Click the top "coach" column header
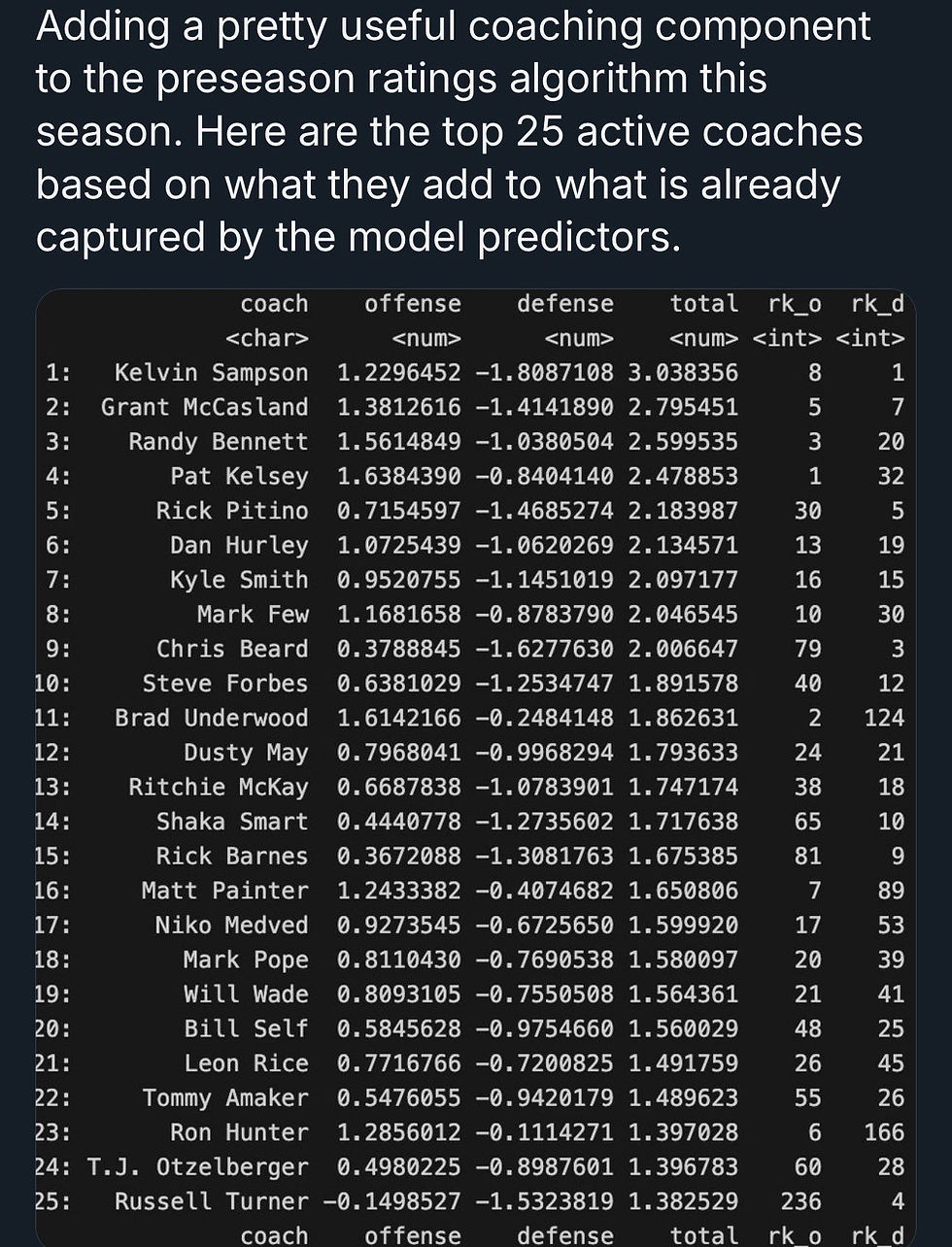 coord(274,304)
